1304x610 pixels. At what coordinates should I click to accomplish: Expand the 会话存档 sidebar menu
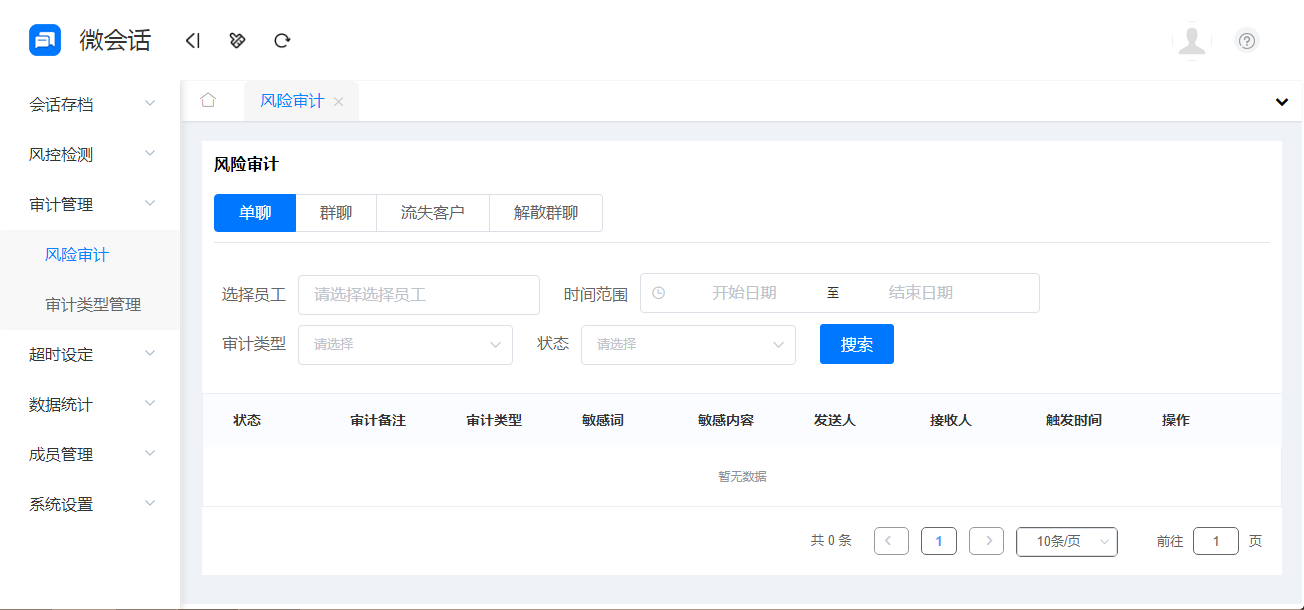[x=88, y=103]
